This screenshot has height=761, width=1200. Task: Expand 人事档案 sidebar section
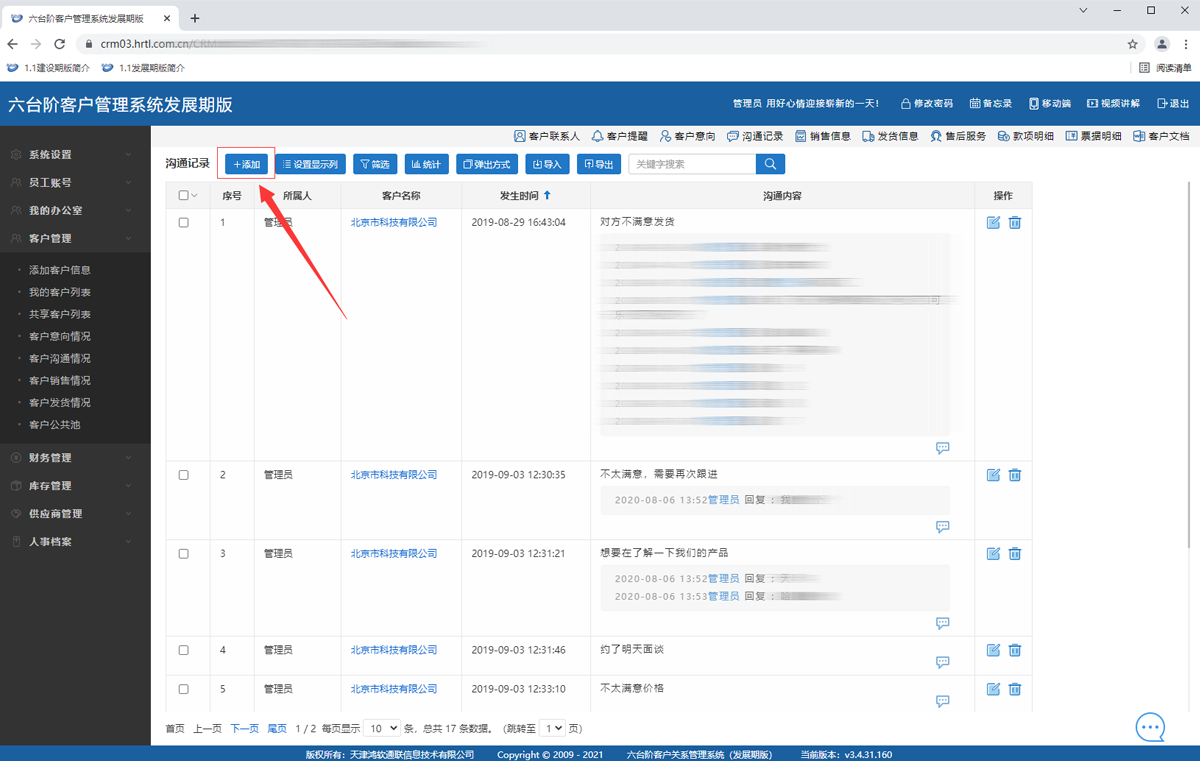(75, 542)
